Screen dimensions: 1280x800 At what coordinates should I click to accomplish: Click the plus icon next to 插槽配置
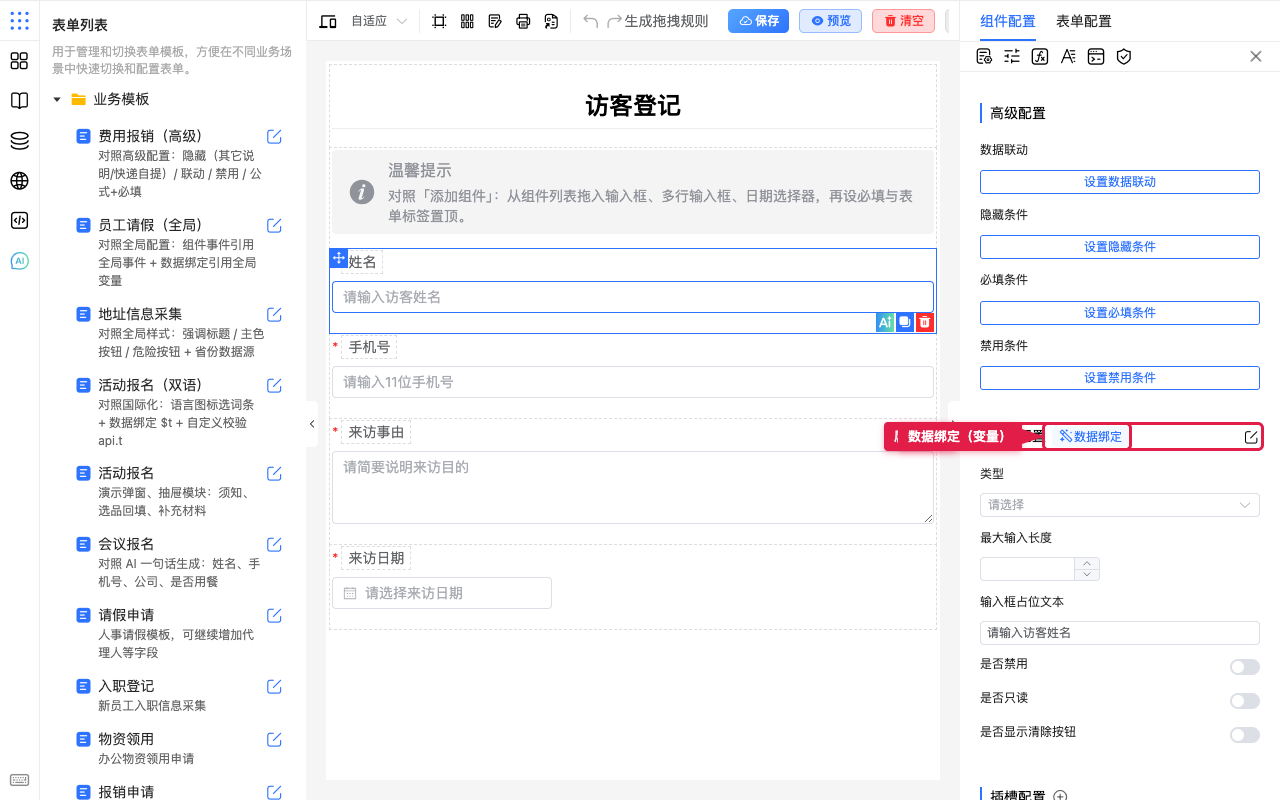(1060, 797)
